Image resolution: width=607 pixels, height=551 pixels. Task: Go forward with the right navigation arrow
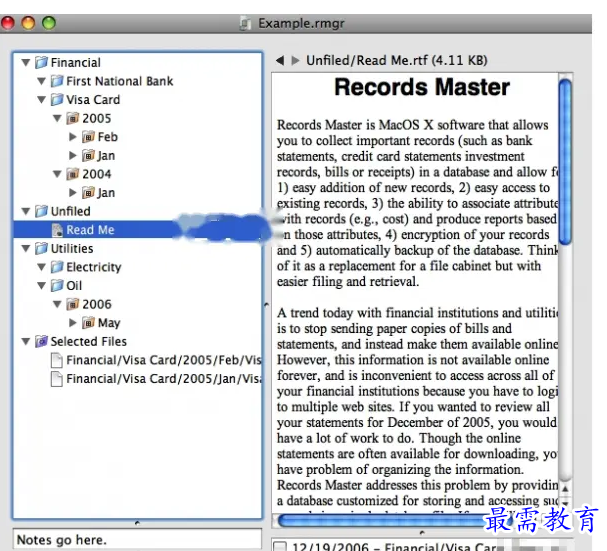[x=295, y=60]
